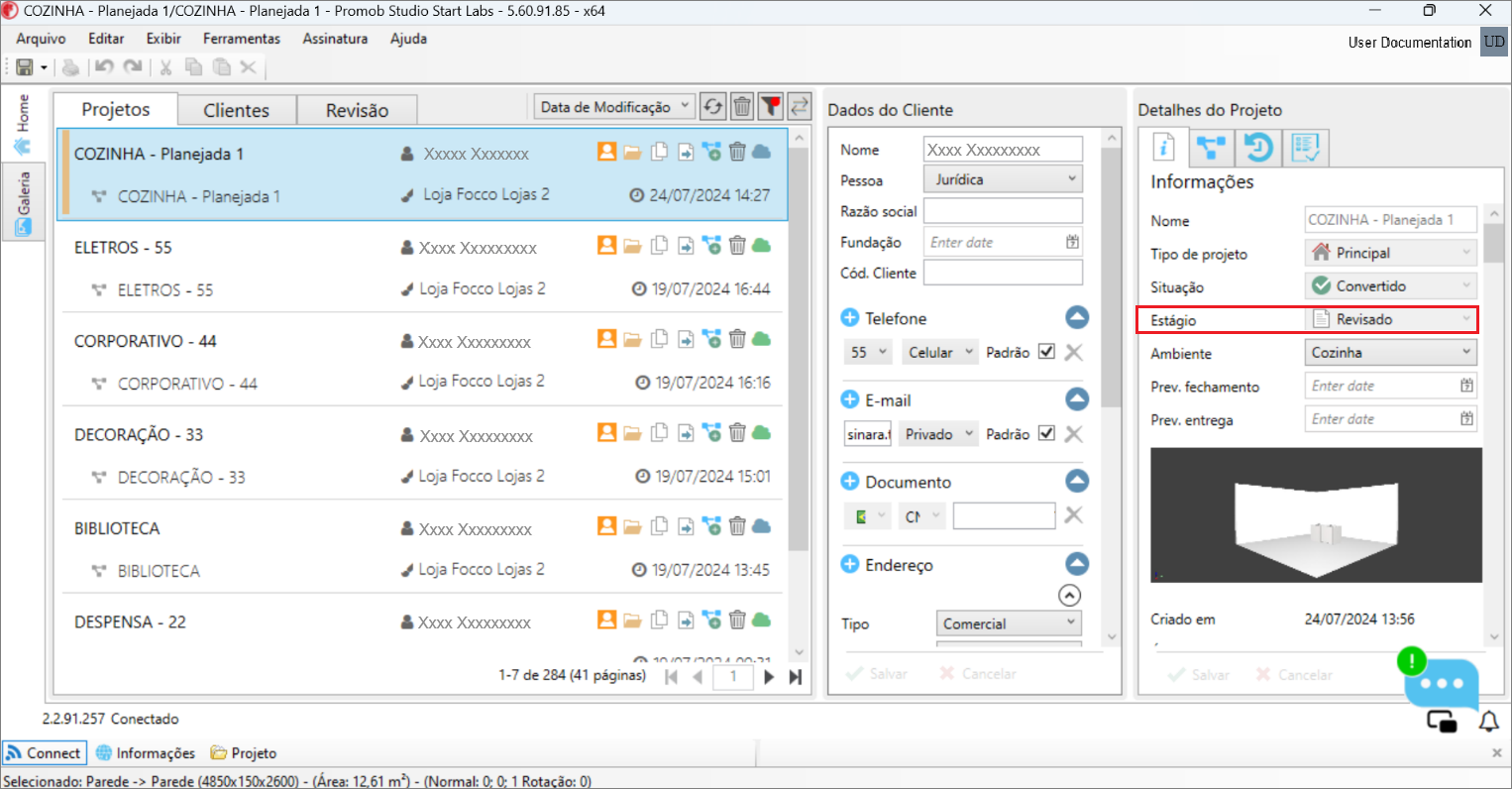1512x789 pixels.
Task: Add a new E-mail with the plus icon
Action: (849, 399)
